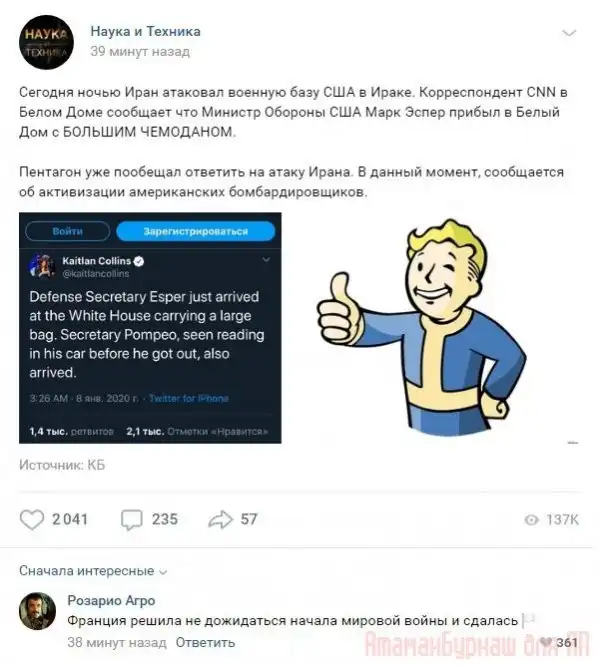The width and height of the screenshot is (600, 665).
Task: Share the post with the arrow icon
Action: pos(220,520)
